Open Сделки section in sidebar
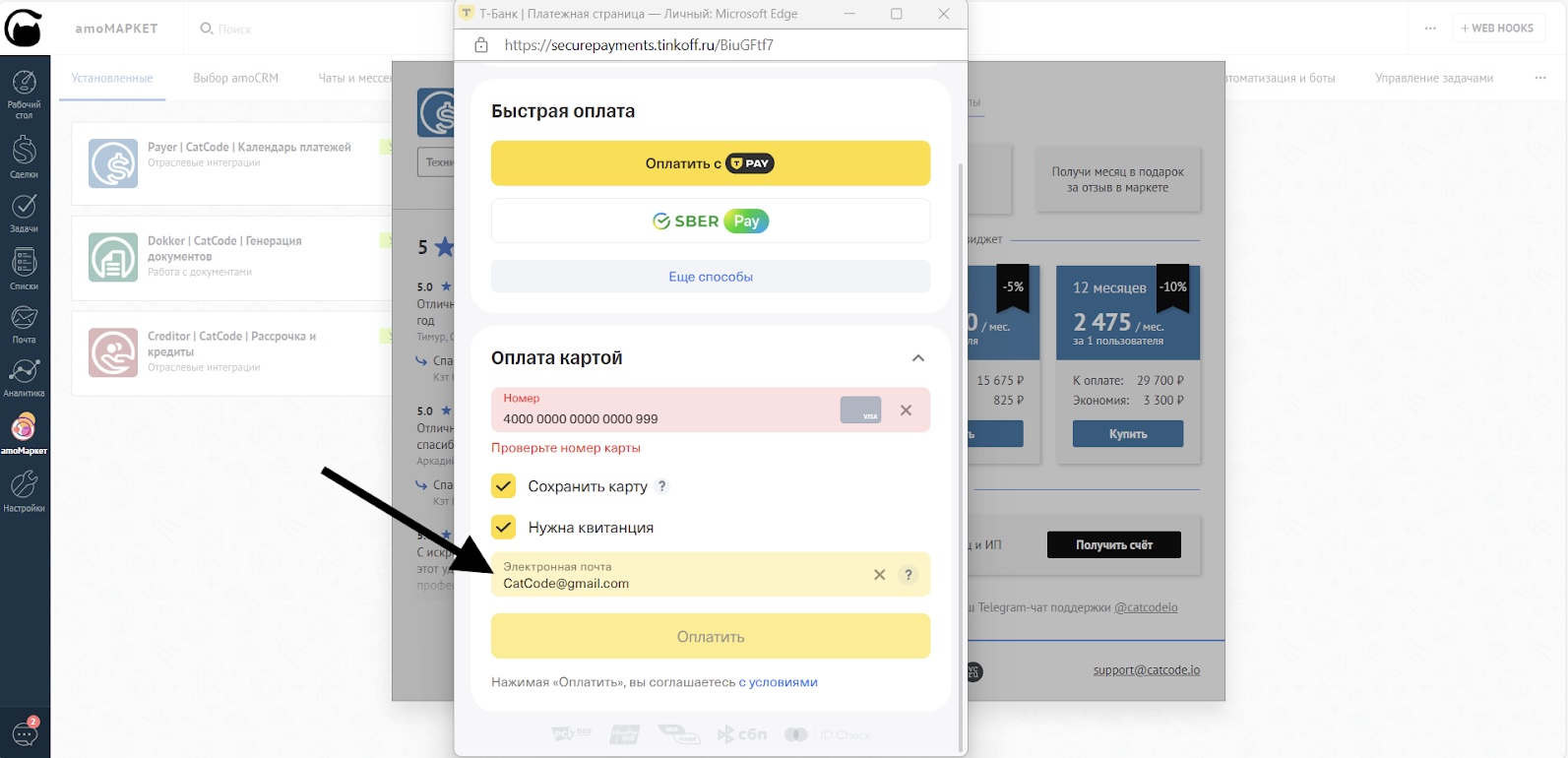Screen dimensions: 1568x758 [x=24, y=158]
